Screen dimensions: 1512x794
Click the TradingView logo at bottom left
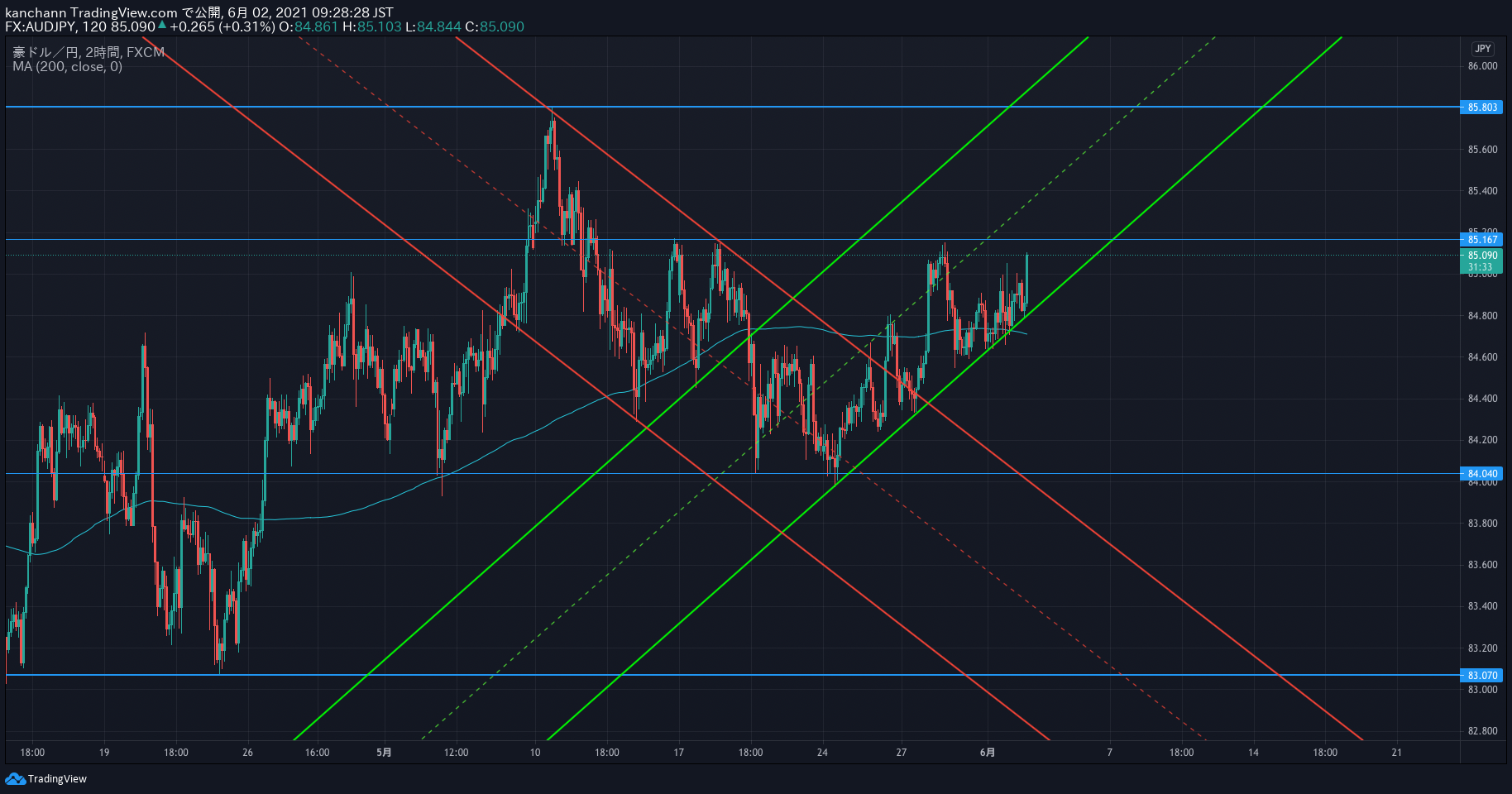pos(46,778)
